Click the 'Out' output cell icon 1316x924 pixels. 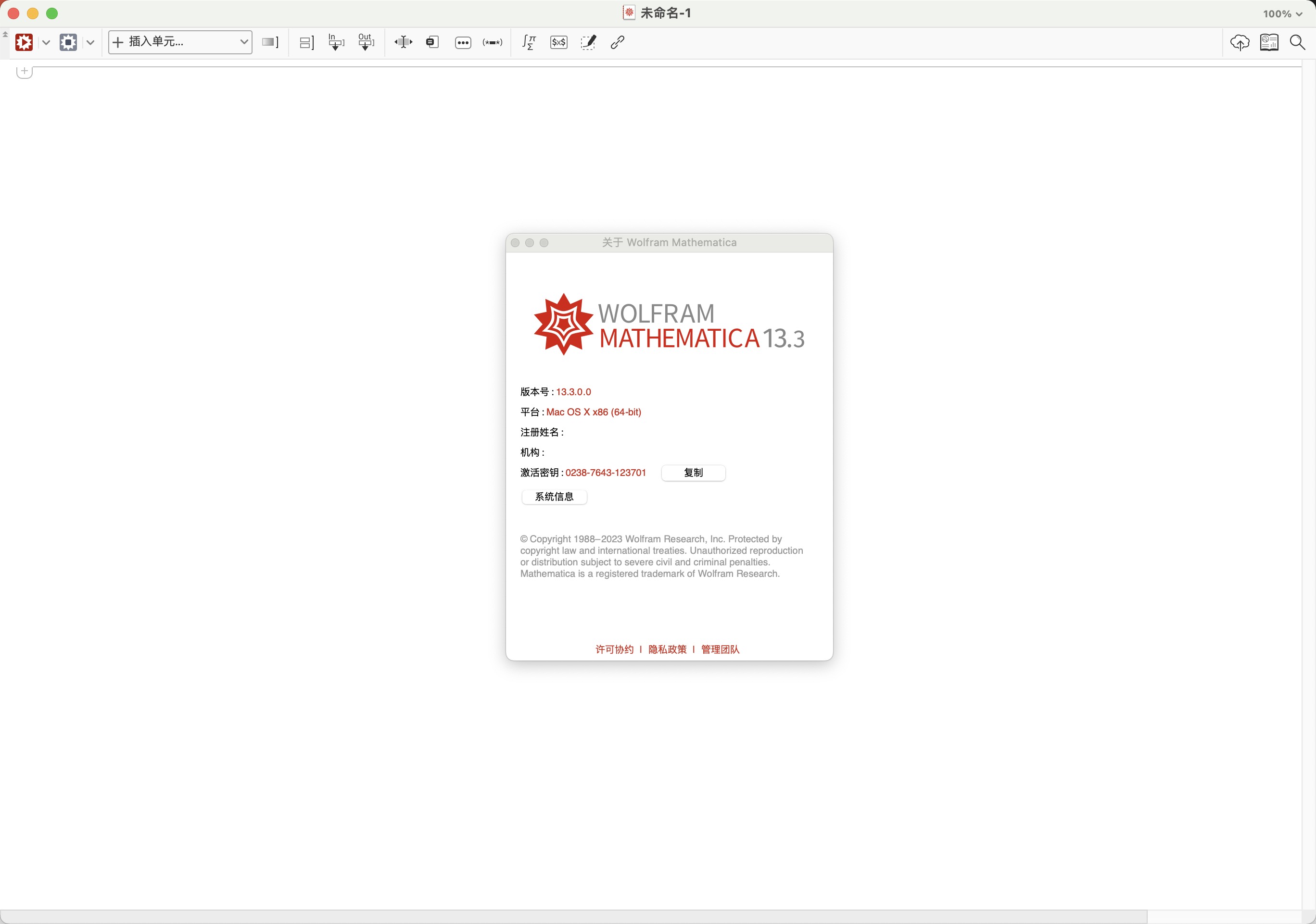click(x=366, y=42)
